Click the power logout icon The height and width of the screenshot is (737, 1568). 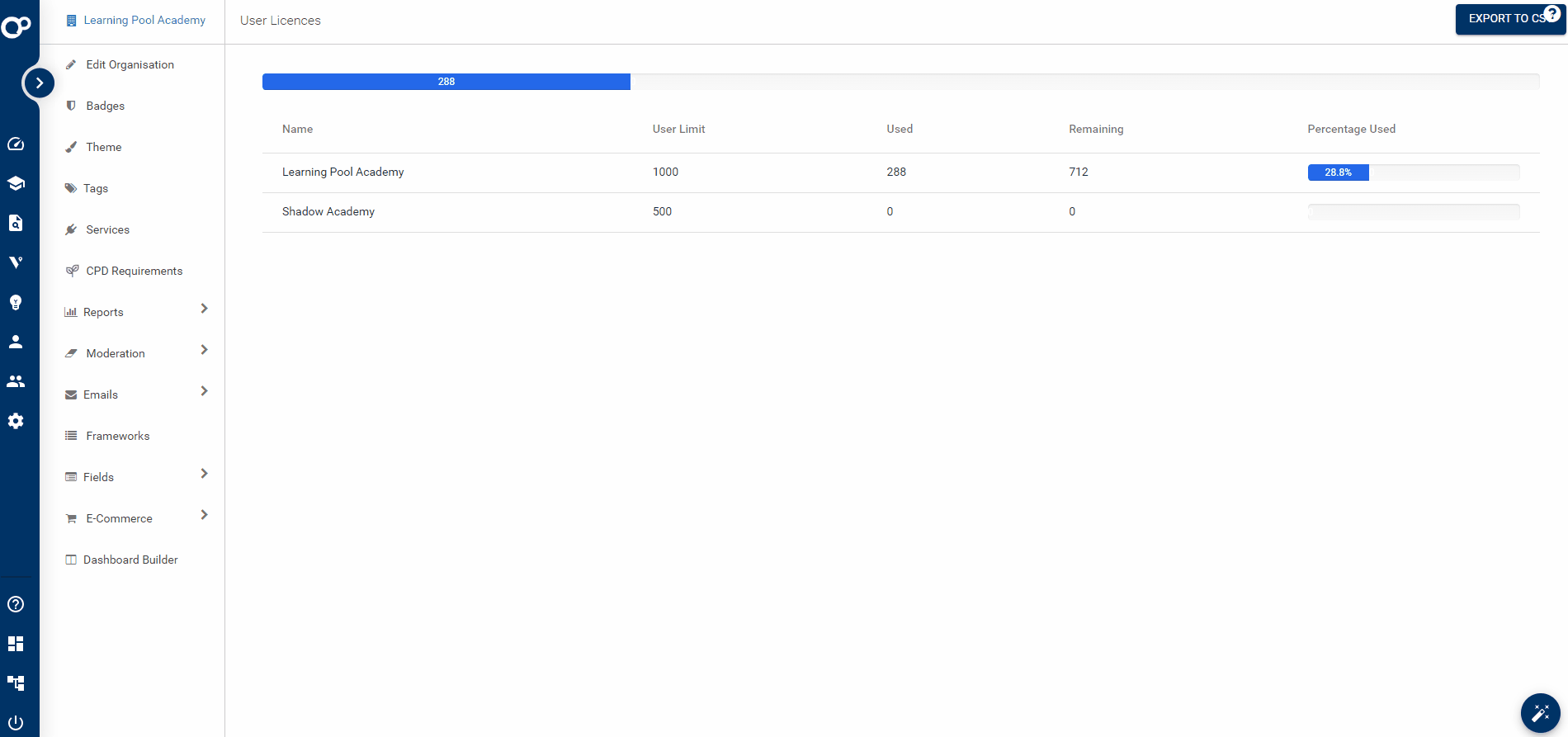tap(16, 723)
